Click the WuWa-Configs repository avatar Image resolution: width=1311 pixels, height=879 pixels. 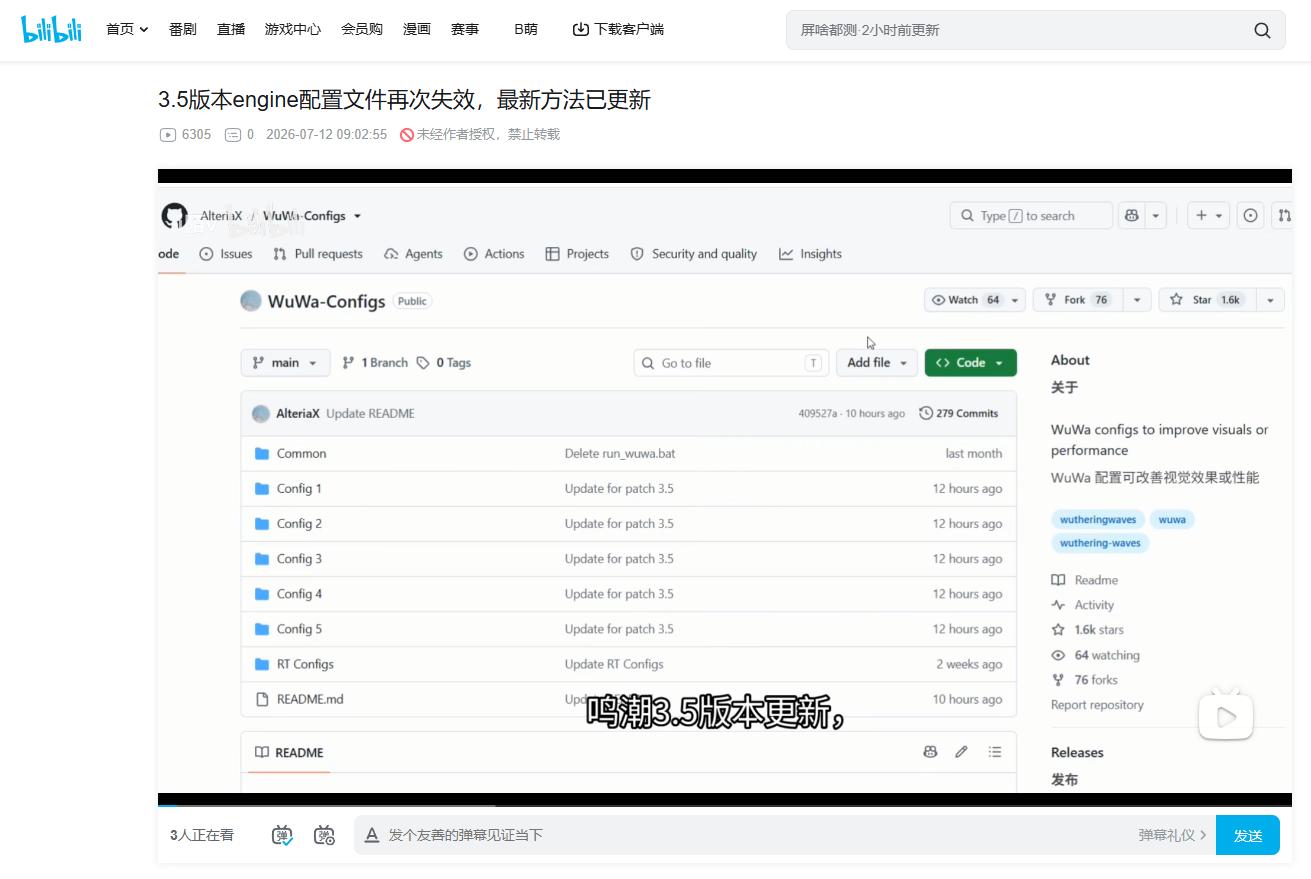pyautogui.click(x=251, y=301)
